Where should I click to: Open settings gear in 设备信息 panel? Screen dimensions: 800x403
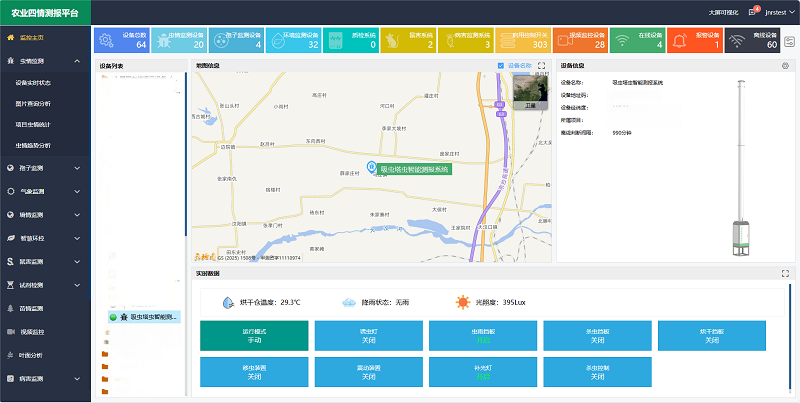click(785, 66)
